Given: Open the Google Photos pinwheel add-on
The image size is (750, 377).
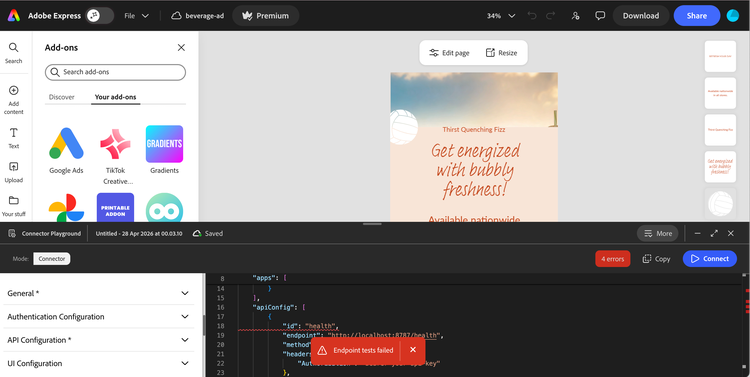Looking at the screenshot, I should [66, 208].
